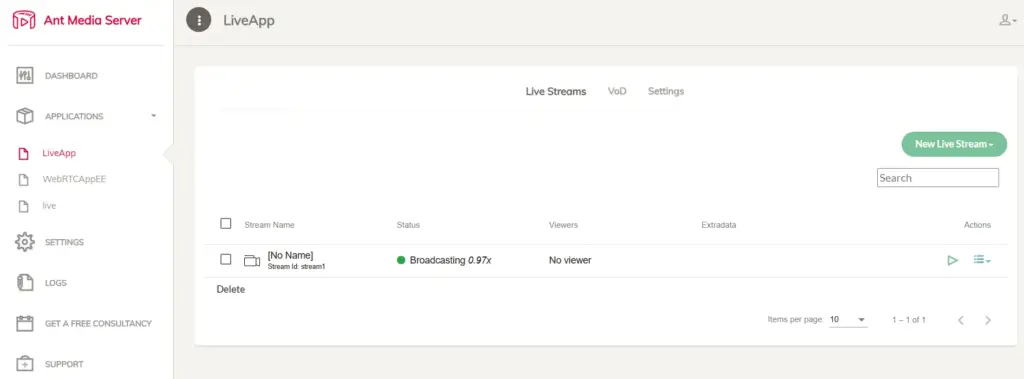Select the live label under Applications
This screenshot has width=1024, height=379.
coord(49,206)
